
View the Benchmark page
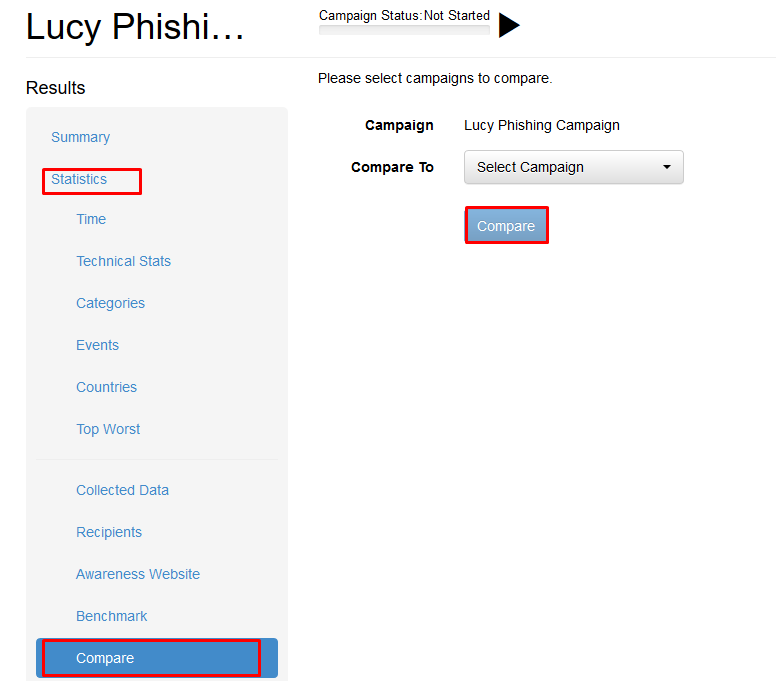pyautogui.click(x=112, y=616)
